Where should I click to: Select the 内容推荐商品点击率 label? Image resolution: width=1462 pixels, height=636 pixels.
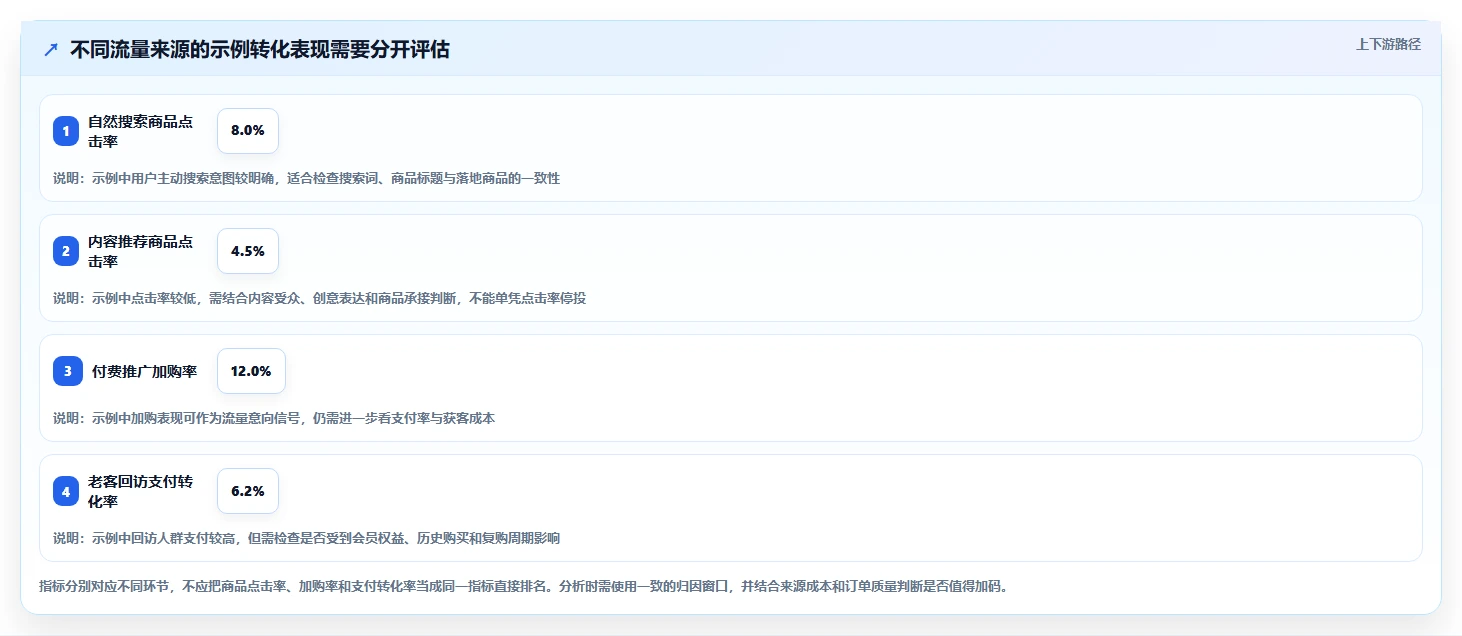point(140,251)
